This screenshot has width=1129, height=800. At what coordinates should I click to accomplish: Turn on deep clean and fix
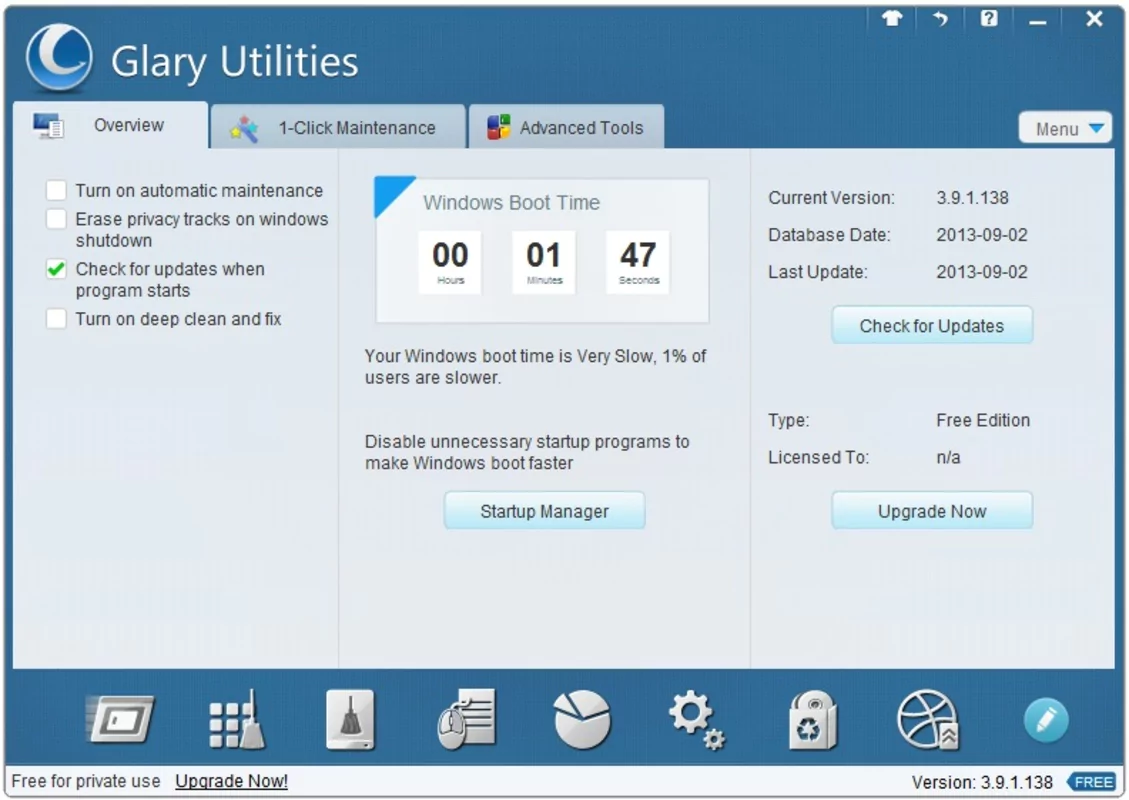(56, 319)
